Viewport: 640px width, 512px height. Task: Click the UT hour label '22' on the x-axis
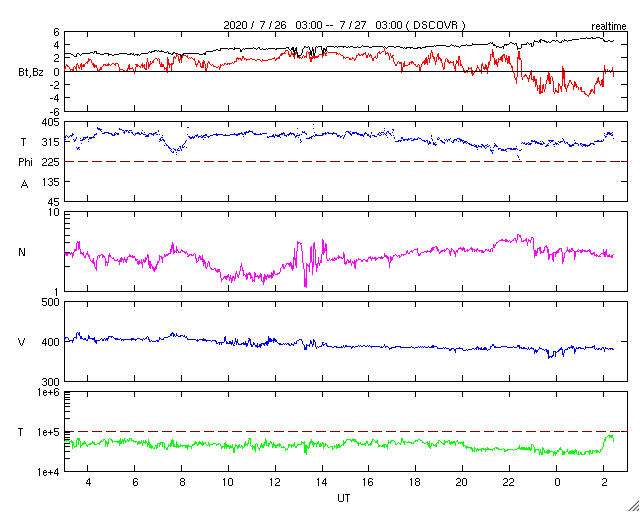click(509, 482)
